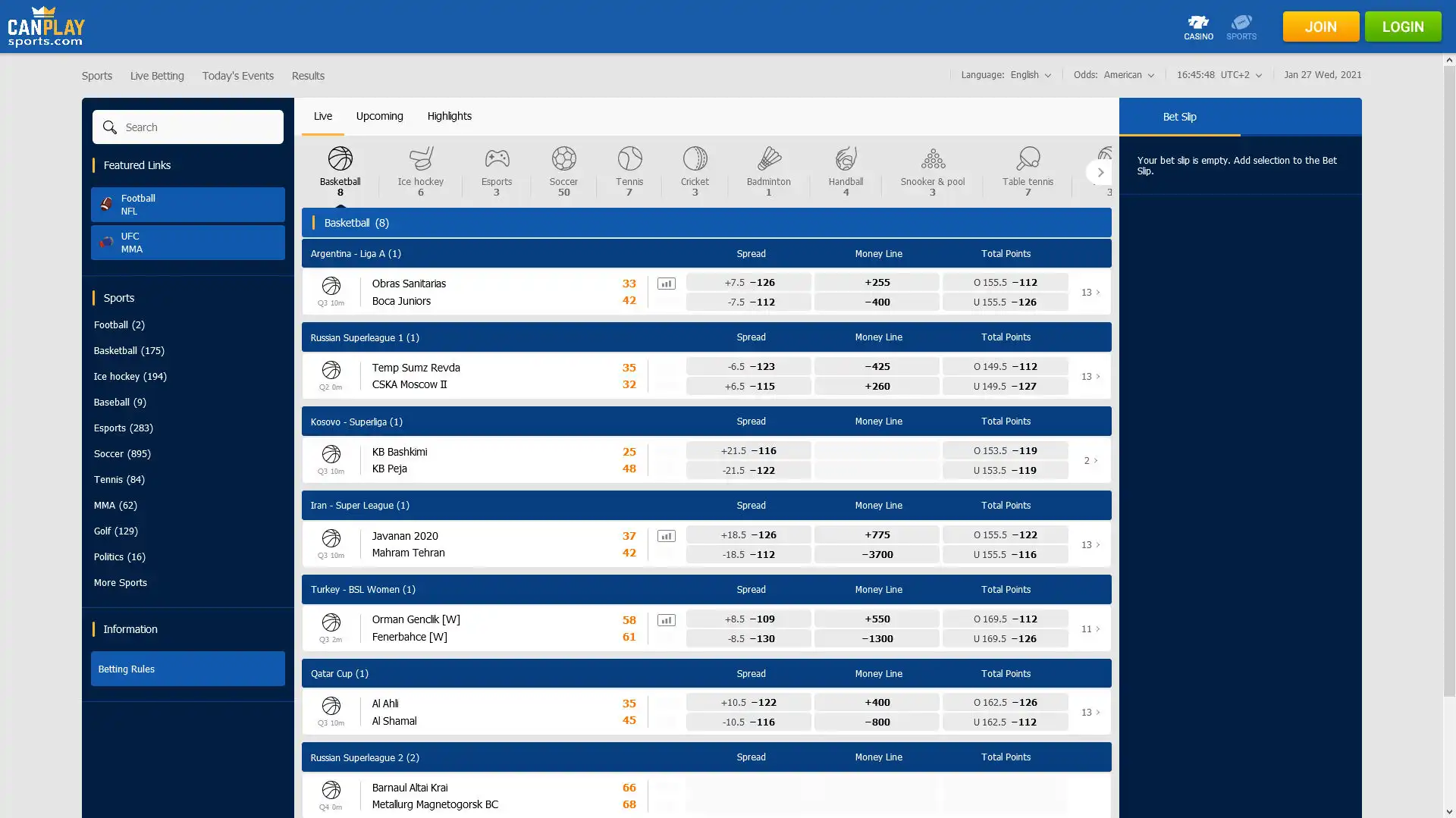
Task: Click the JOIN button
Action: coord(1320,27)
